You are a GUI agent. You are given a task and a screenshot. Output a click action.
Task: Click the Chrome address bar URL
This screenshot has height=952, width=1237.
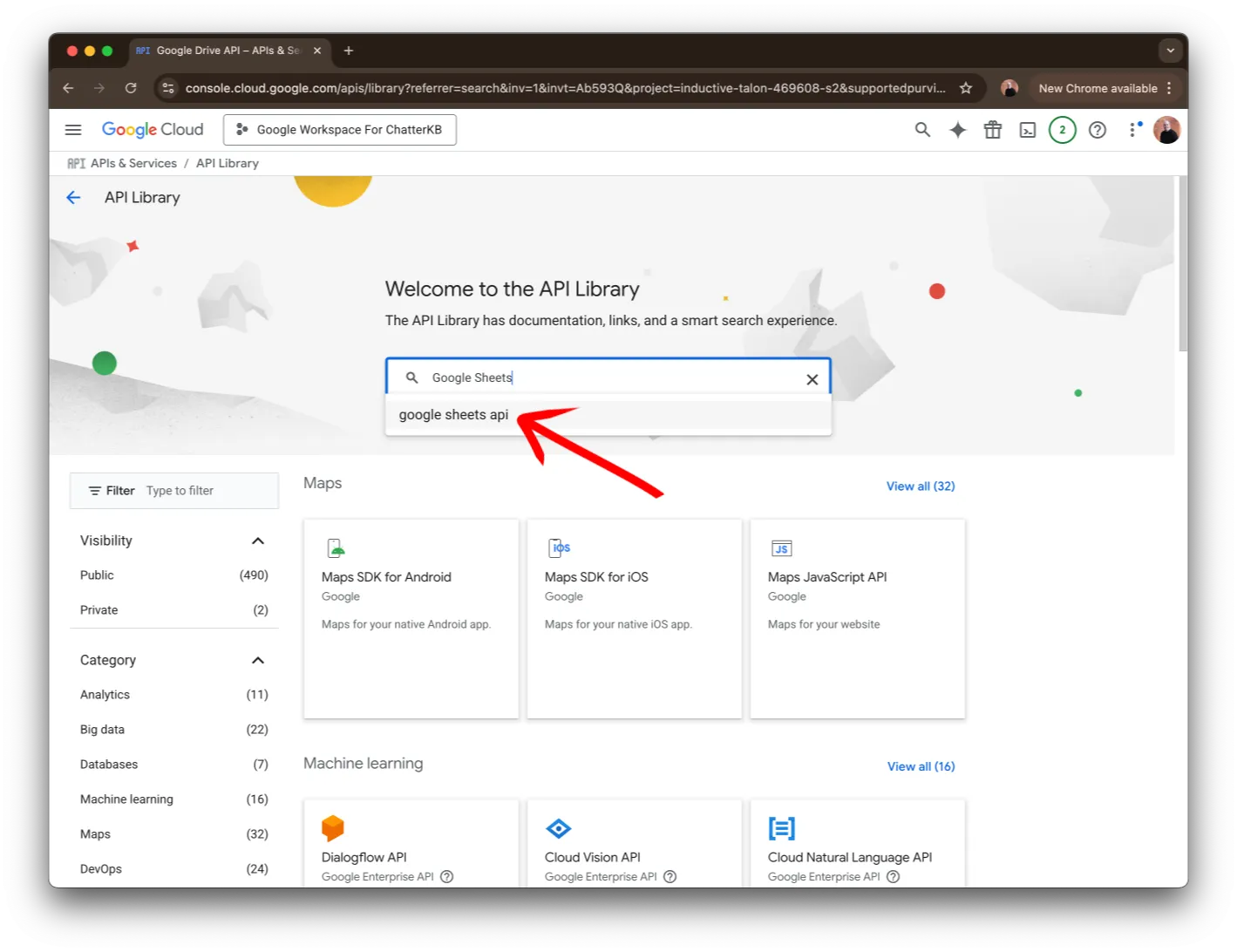tap(565, 88)
